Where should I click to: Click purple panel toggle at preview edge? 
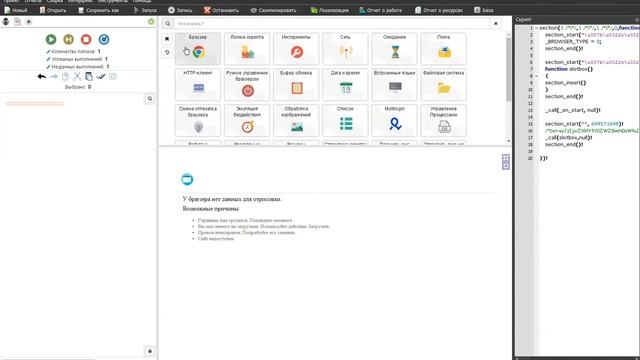point(506,162)
